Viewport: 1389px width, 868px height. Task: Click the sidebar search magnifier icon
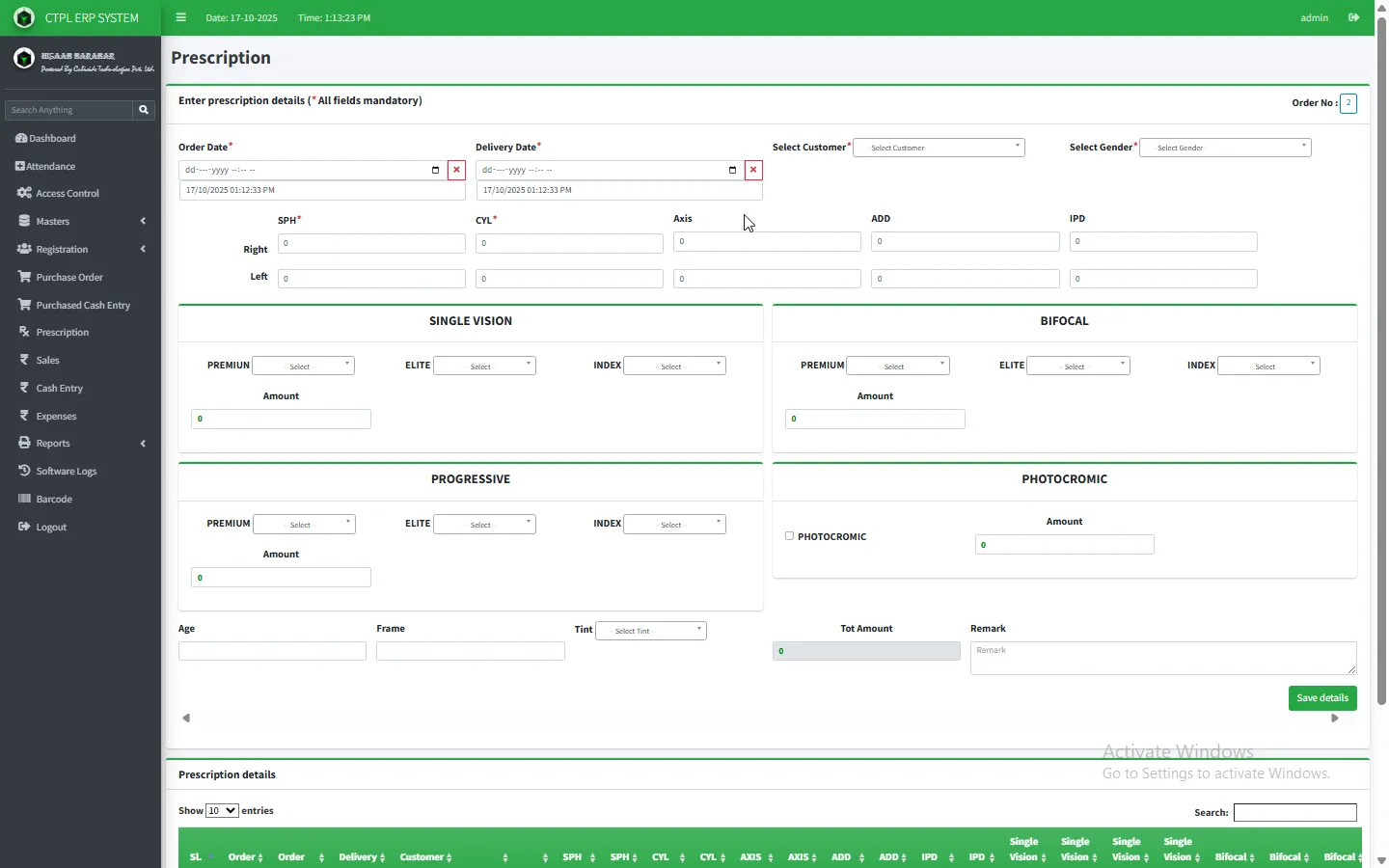(x=144, y=110)
